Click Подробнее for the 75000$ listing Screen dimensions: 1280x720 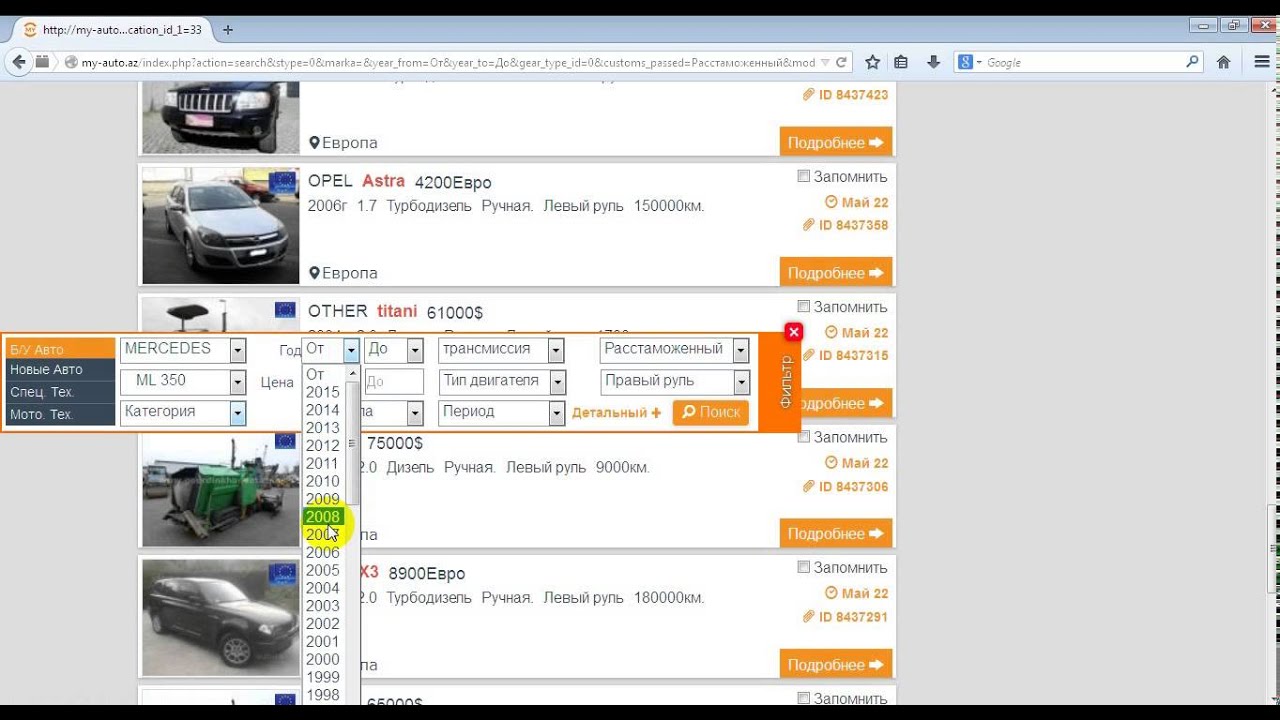[835, 534]
